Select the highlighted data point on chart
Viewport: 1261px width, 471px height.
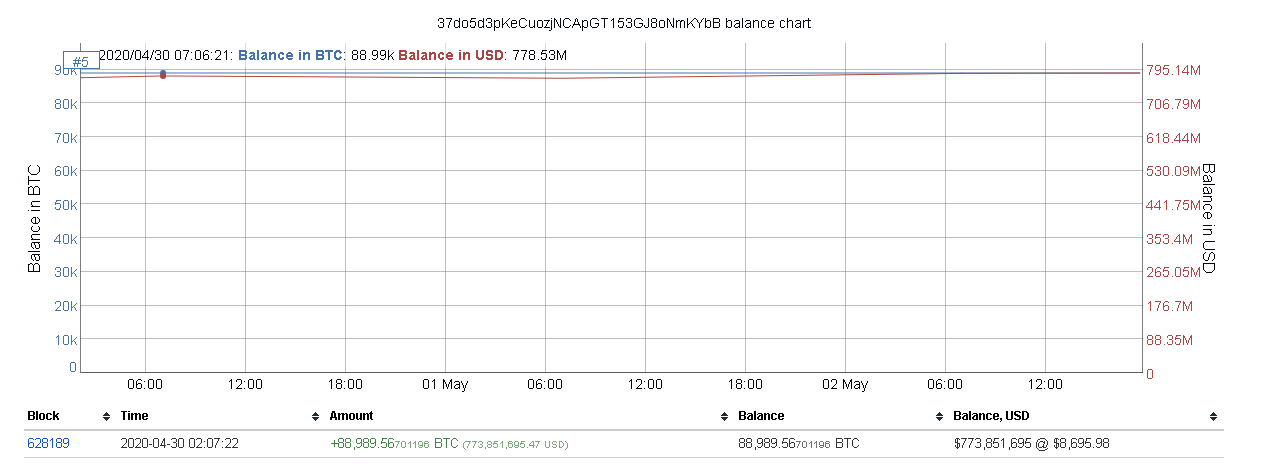163,74
